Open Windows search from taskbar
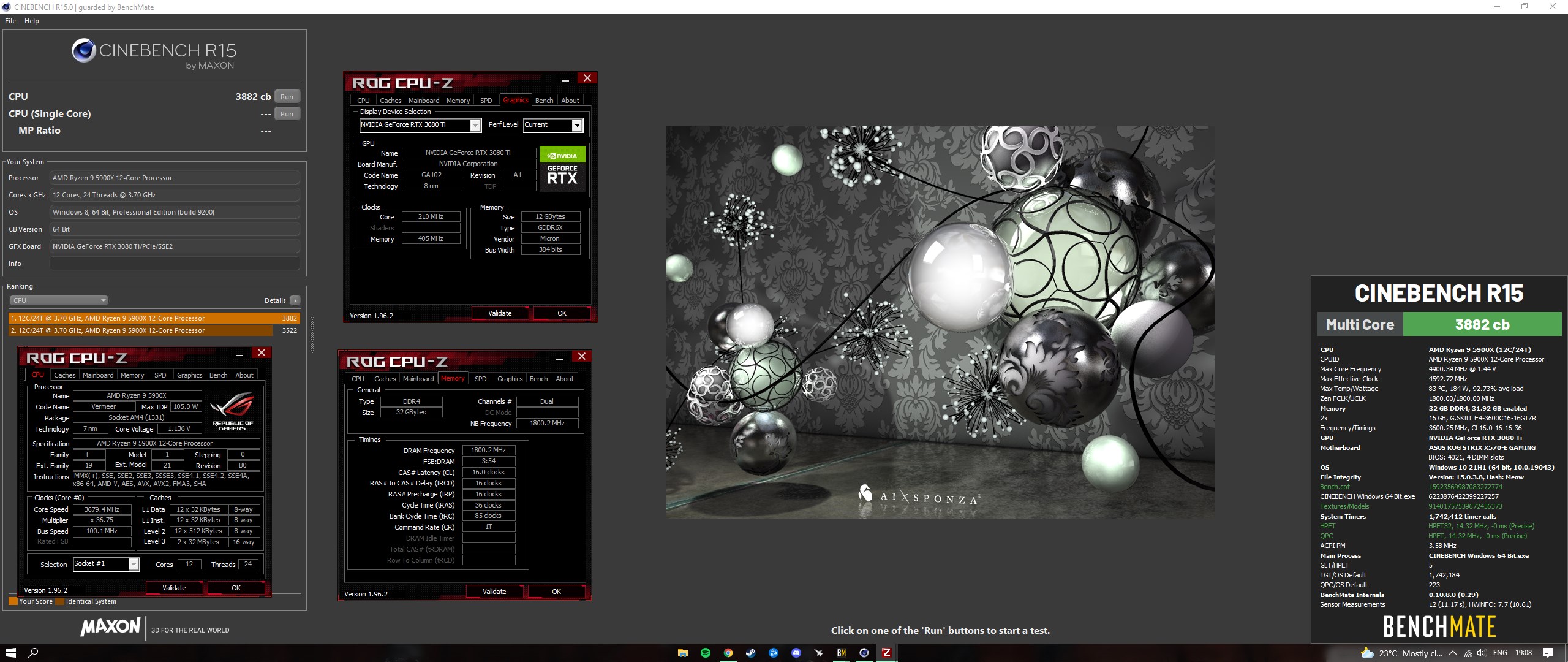Image resolution: width=1568 pixels, height=662 pixels. (34, 653)
